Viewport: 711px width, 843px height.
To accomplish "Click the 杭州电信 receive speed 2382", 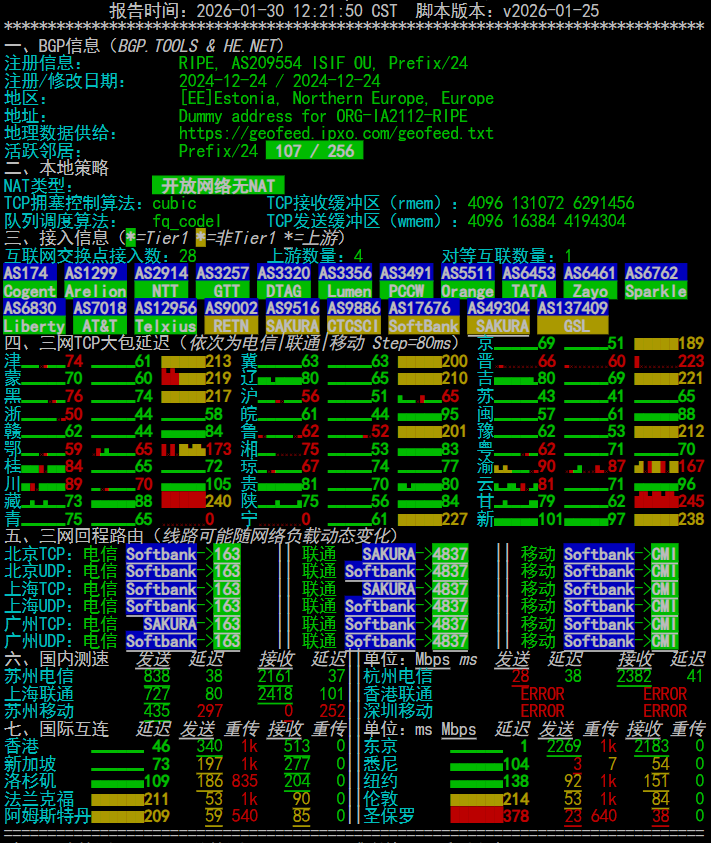I will [x=635, y=676].
